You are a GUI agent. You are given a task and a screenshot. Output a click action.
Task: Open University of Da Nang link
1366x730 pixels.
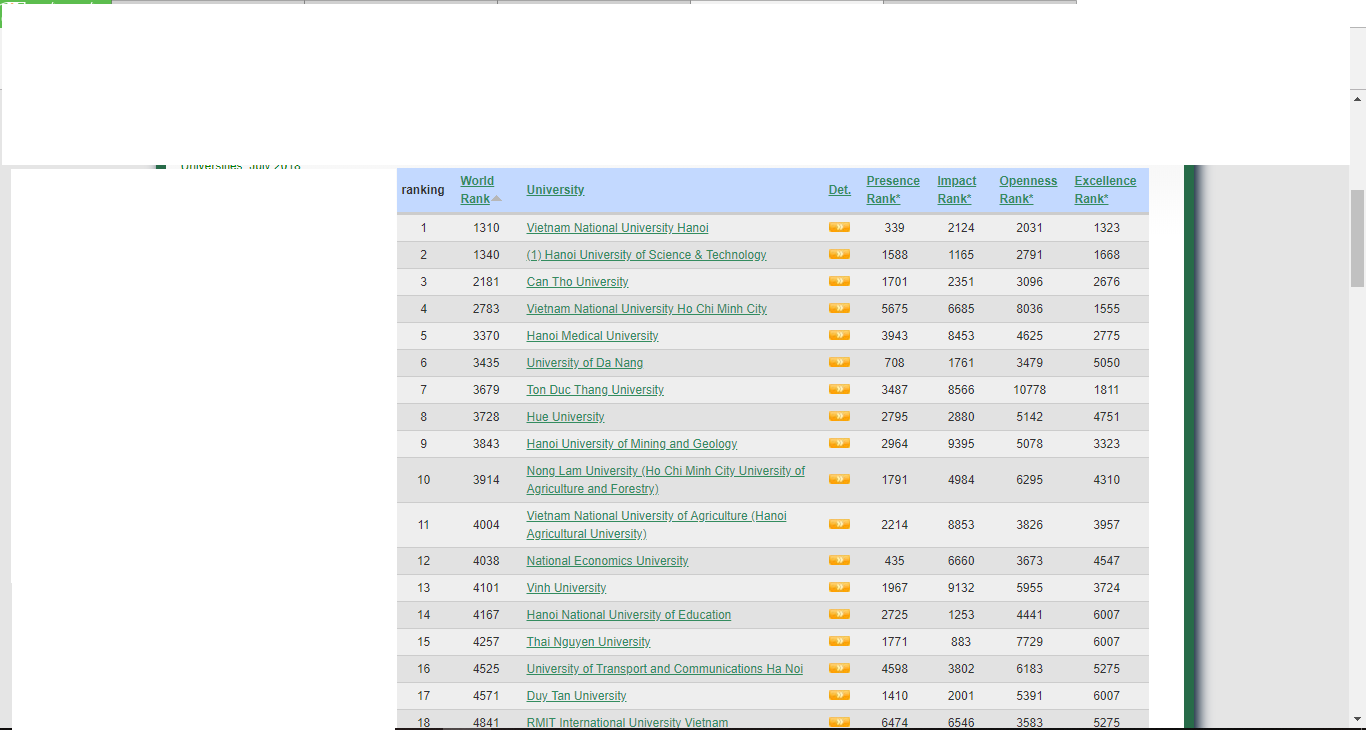[584, 363]
